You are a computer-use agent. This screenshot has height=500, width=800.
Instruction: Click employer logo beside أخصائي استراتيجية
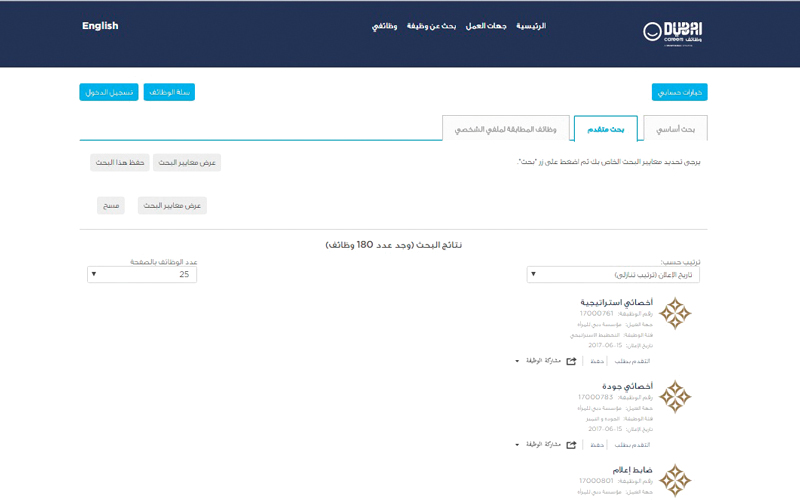675,314
